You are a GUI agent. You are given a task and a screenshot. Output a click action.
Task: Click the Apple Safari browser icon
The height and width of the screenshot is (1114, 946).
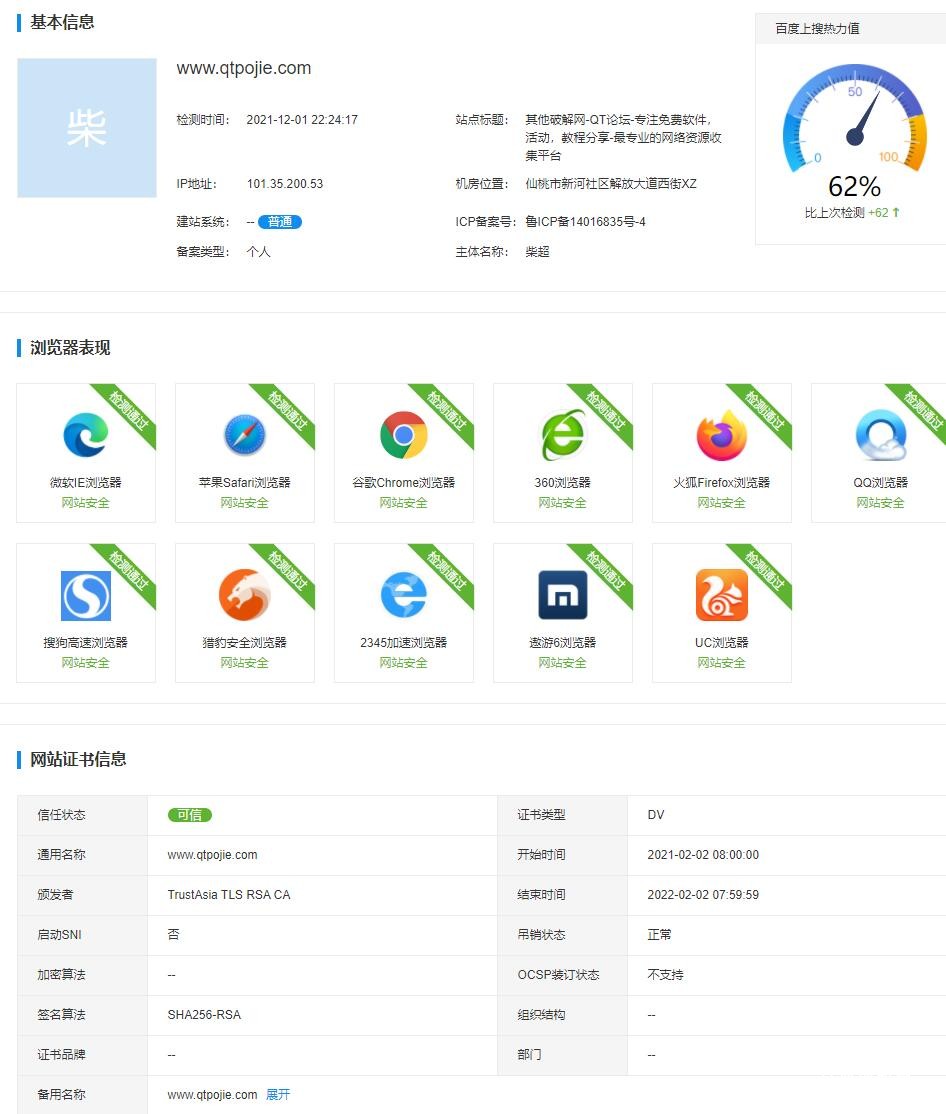(244, 435)
